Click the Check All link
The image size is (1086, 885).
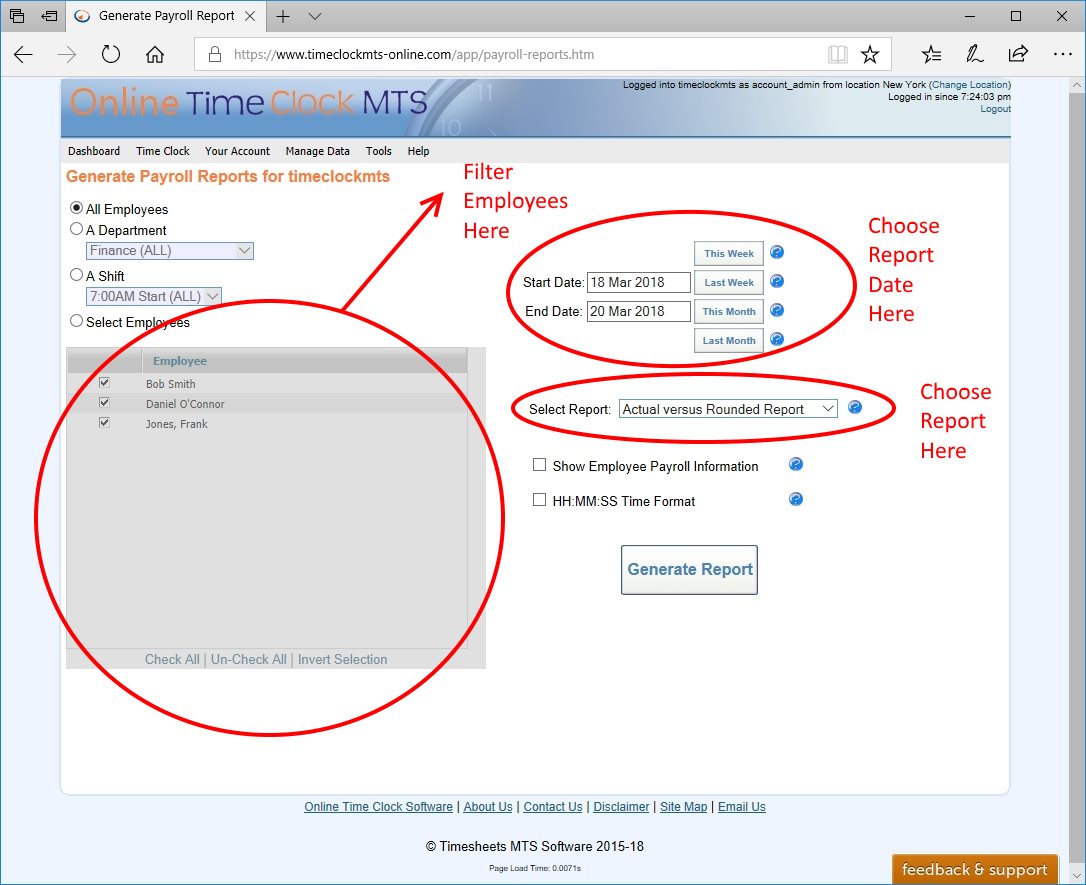(172, 659)
